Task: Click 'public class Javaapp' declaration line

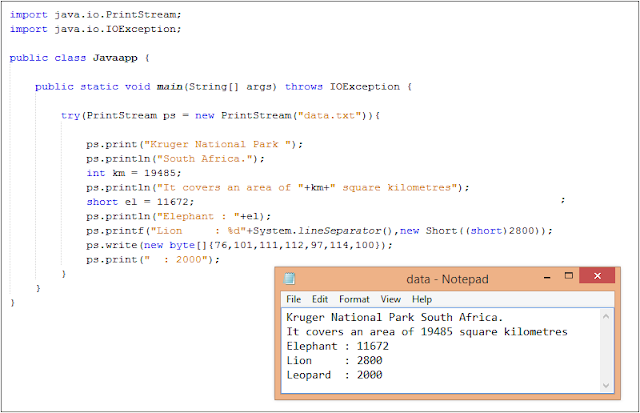Action: 80,58
